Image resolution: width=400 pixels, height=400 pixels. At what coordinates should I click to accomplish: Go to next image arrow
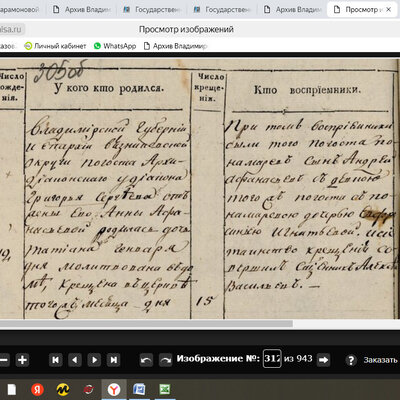coord(94,360)
